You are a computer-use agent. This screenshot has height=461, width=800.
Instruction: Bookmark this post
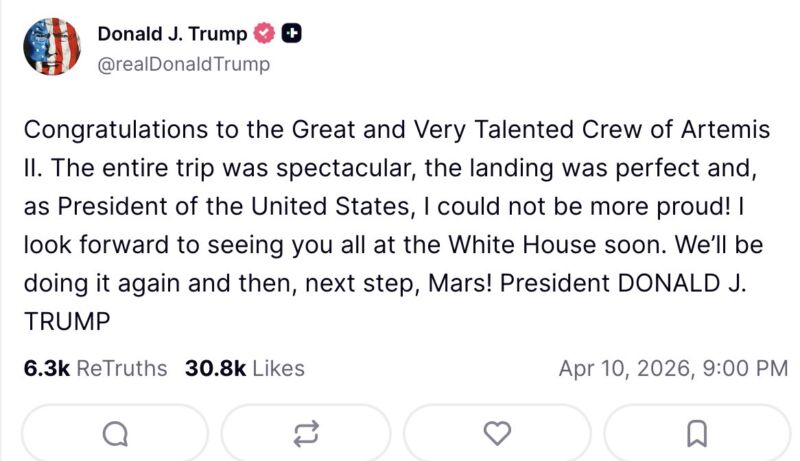point(697,433)
